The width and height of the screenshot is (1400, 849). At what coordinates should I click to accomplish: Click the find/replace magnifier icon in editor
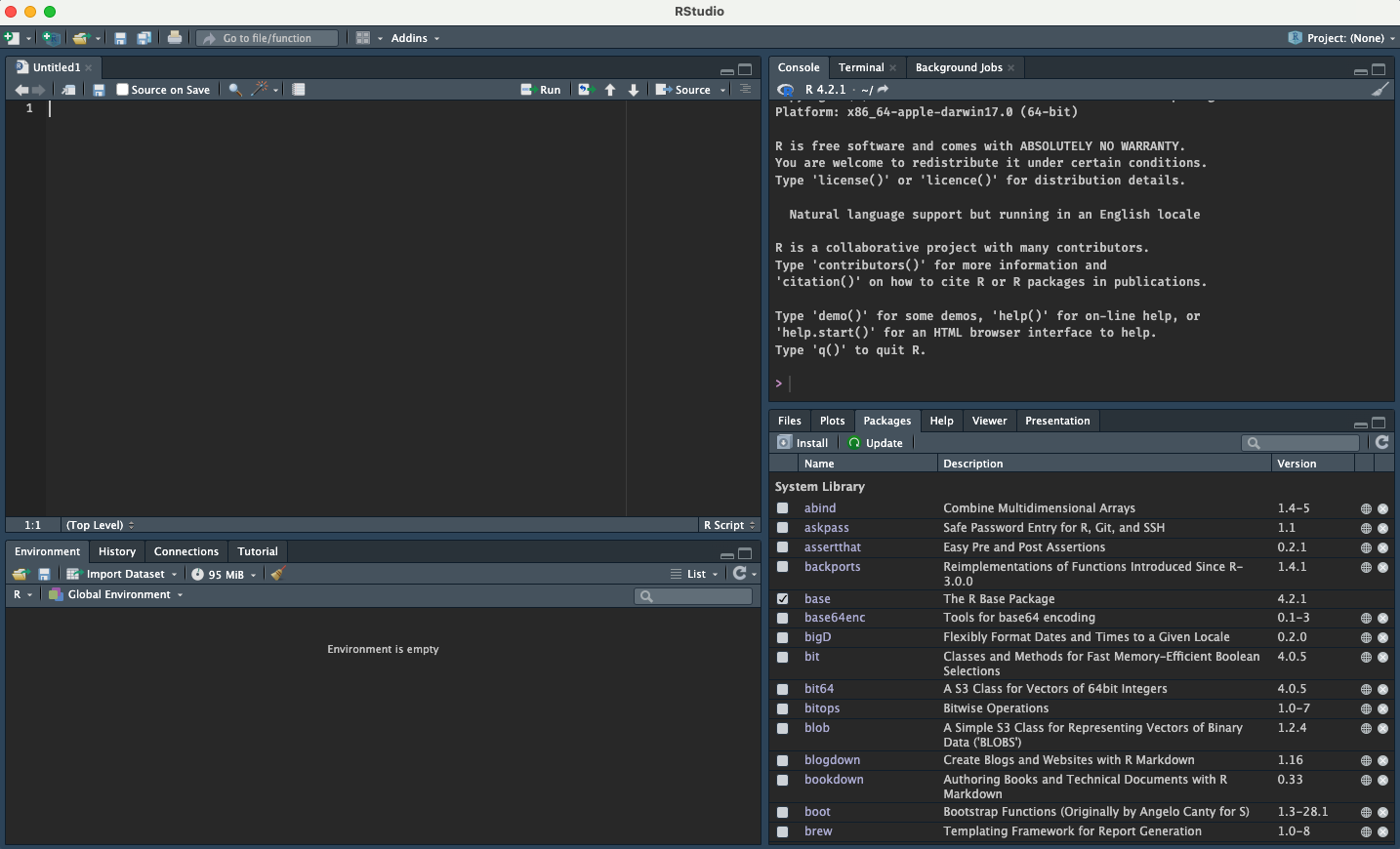[x=235, y=90]
